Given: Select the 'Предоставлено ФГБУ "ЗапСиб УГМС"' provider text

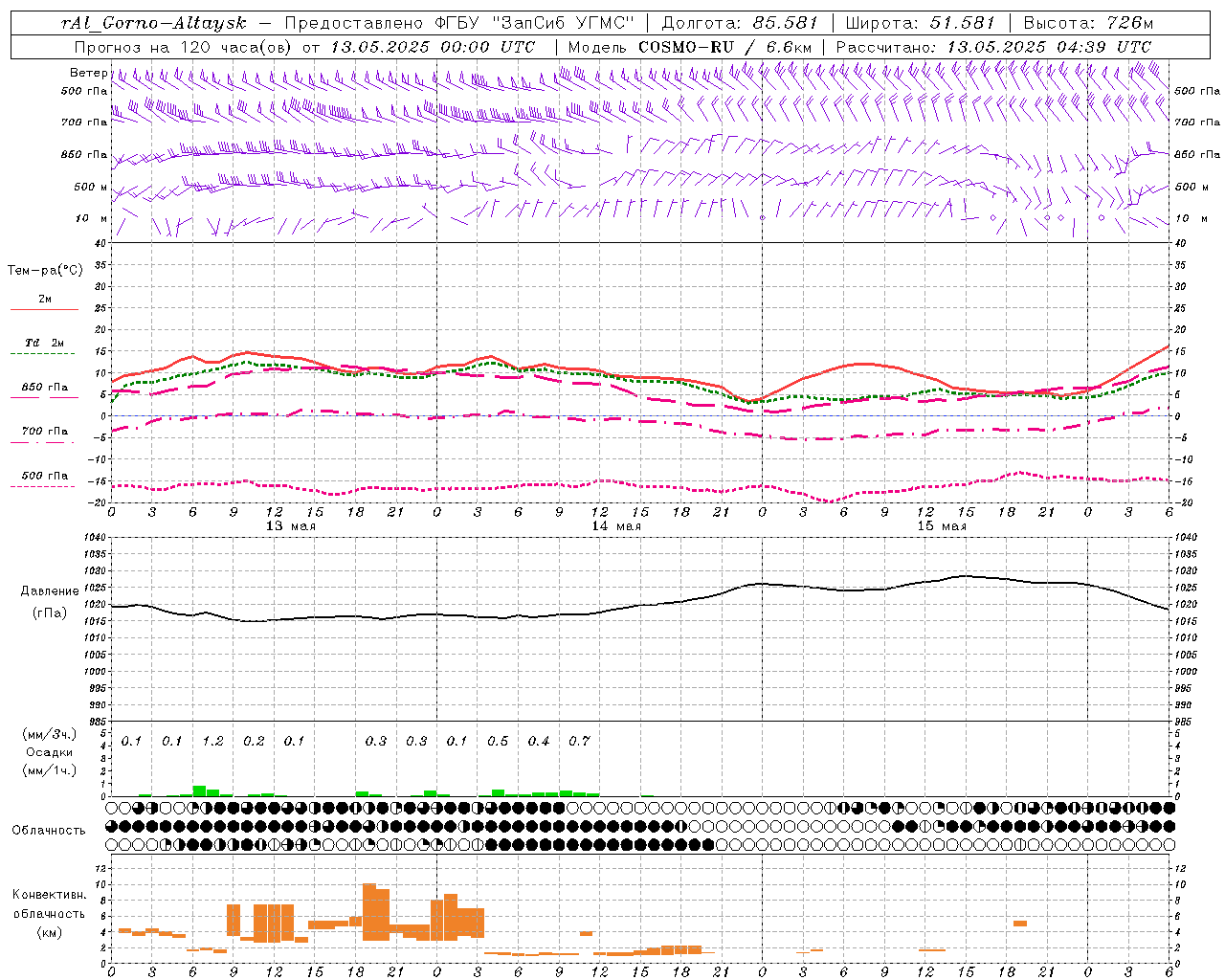Looking at the screenshot, I should [459, 23].
